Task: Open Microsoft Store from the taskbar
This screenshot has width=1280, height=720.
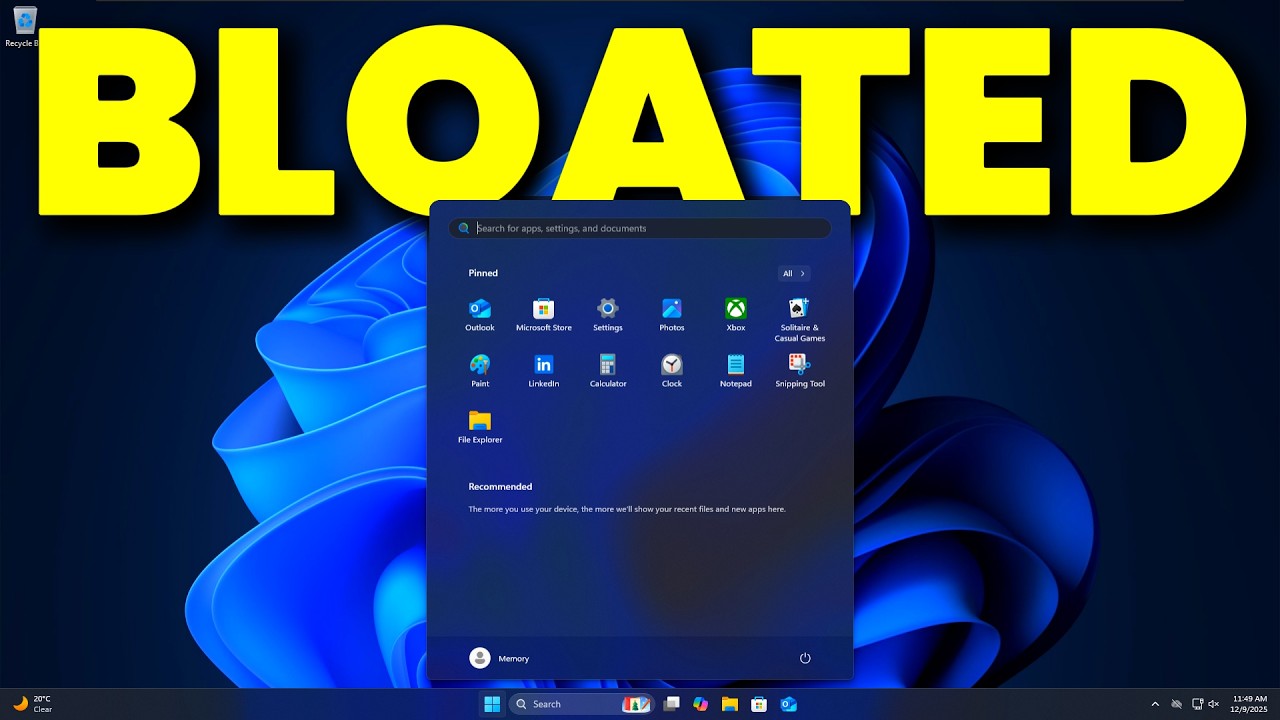Action: pyautogui.click(x=759, y=704)
